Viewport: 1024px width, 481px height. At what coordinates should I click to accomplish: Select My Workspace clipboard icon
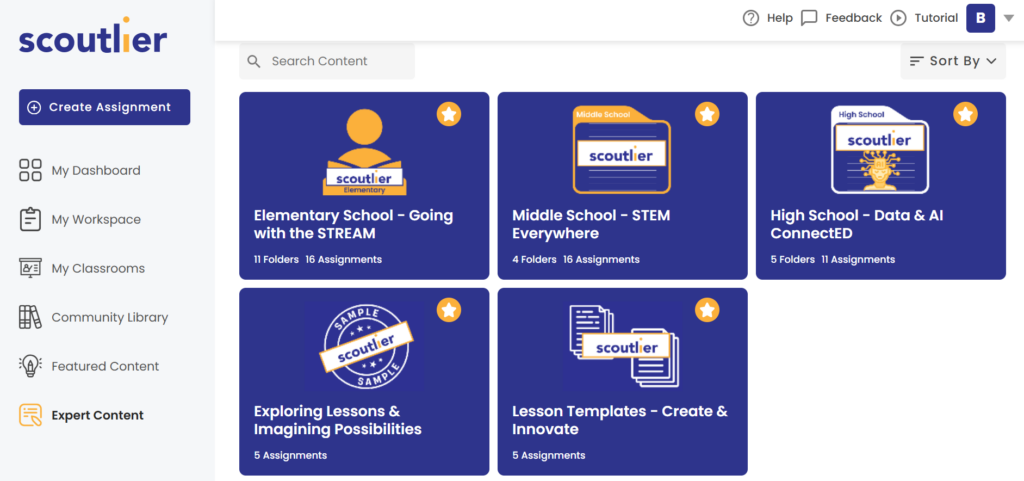pos(31,219)
